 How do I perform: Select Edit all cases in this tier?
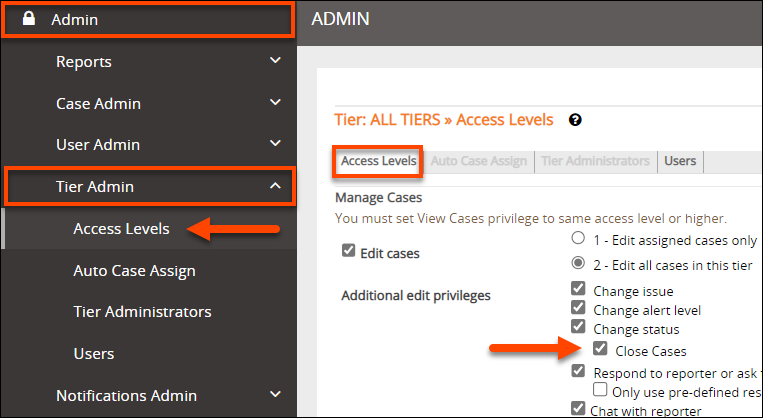tap(577, 265)
